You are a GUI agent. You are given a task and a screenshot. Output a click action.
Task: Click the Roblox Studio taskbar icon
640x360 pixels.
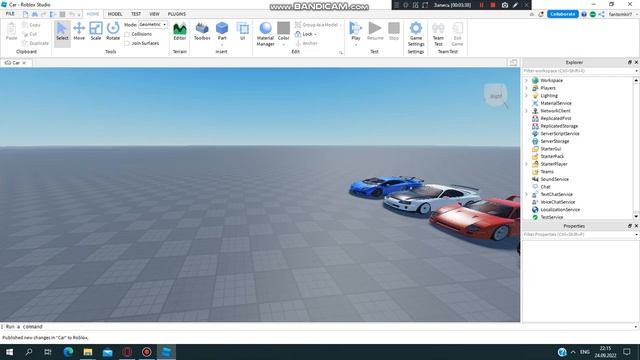tap(166, 352)
